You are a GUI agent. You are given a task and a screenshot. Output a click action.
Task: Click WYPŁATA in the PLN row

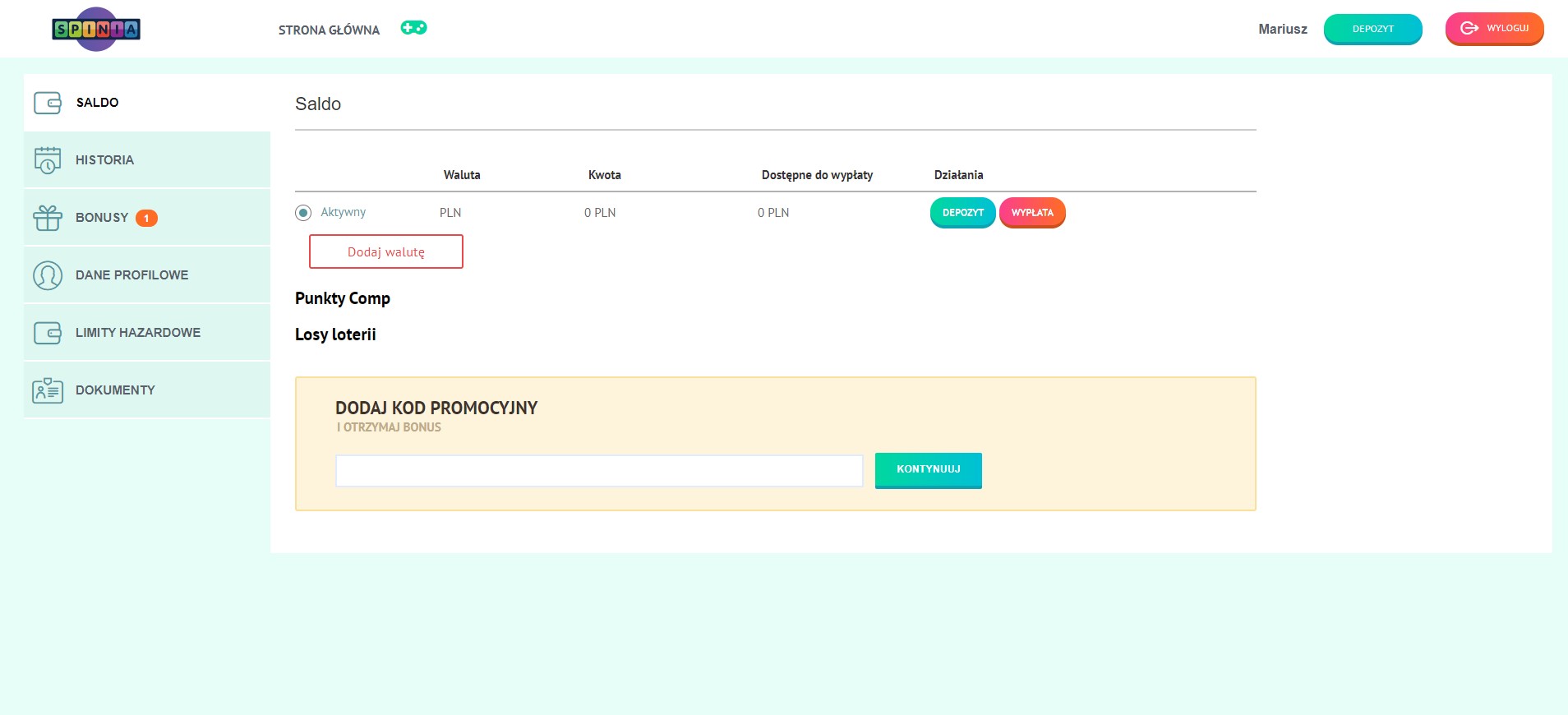[1032, 213]
